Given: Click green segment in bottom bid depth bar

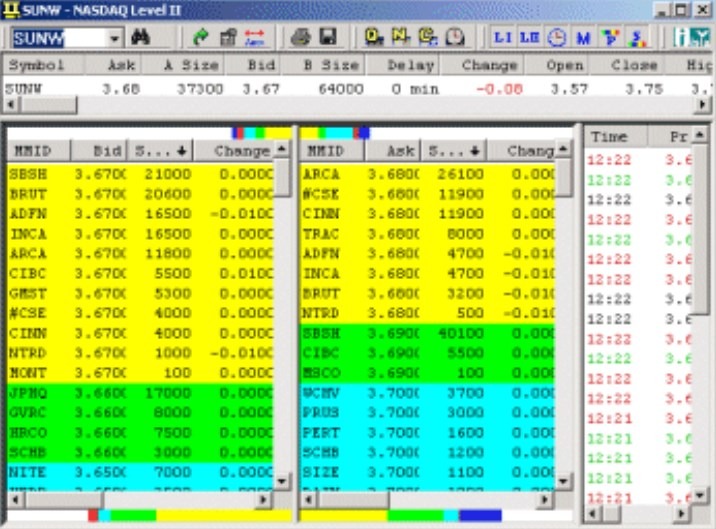Looking at the screenshot, I should [133, 516].
